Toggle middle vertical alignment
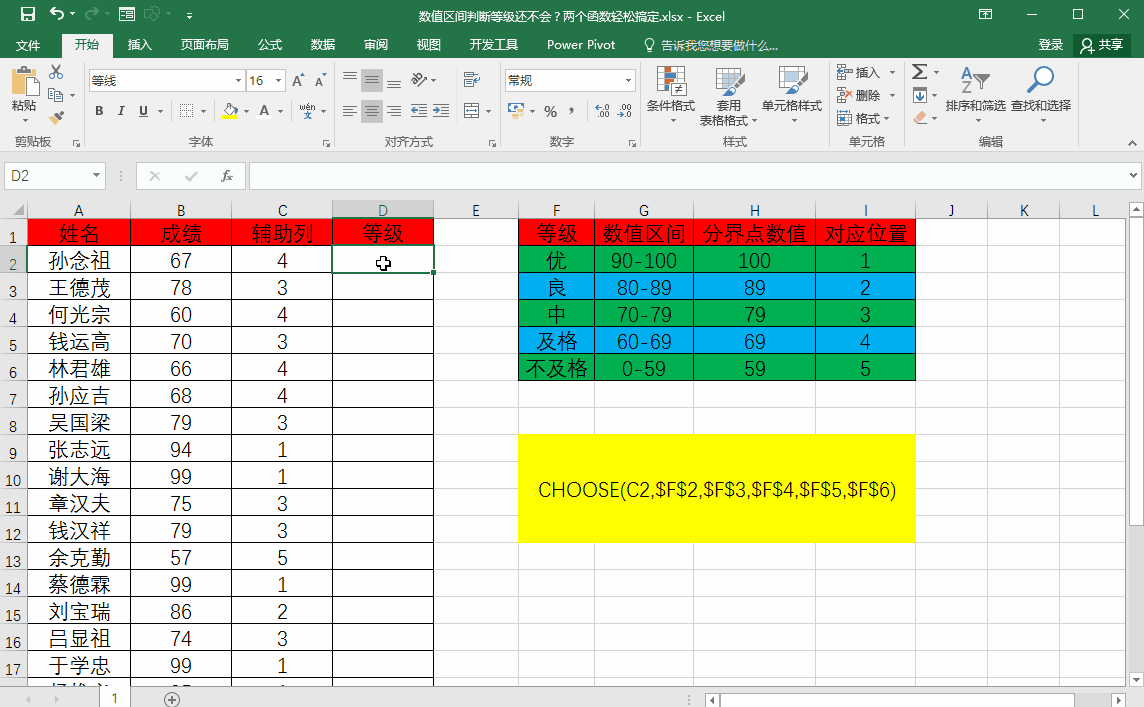This screenshot has height=707, width=1144. 372,80
